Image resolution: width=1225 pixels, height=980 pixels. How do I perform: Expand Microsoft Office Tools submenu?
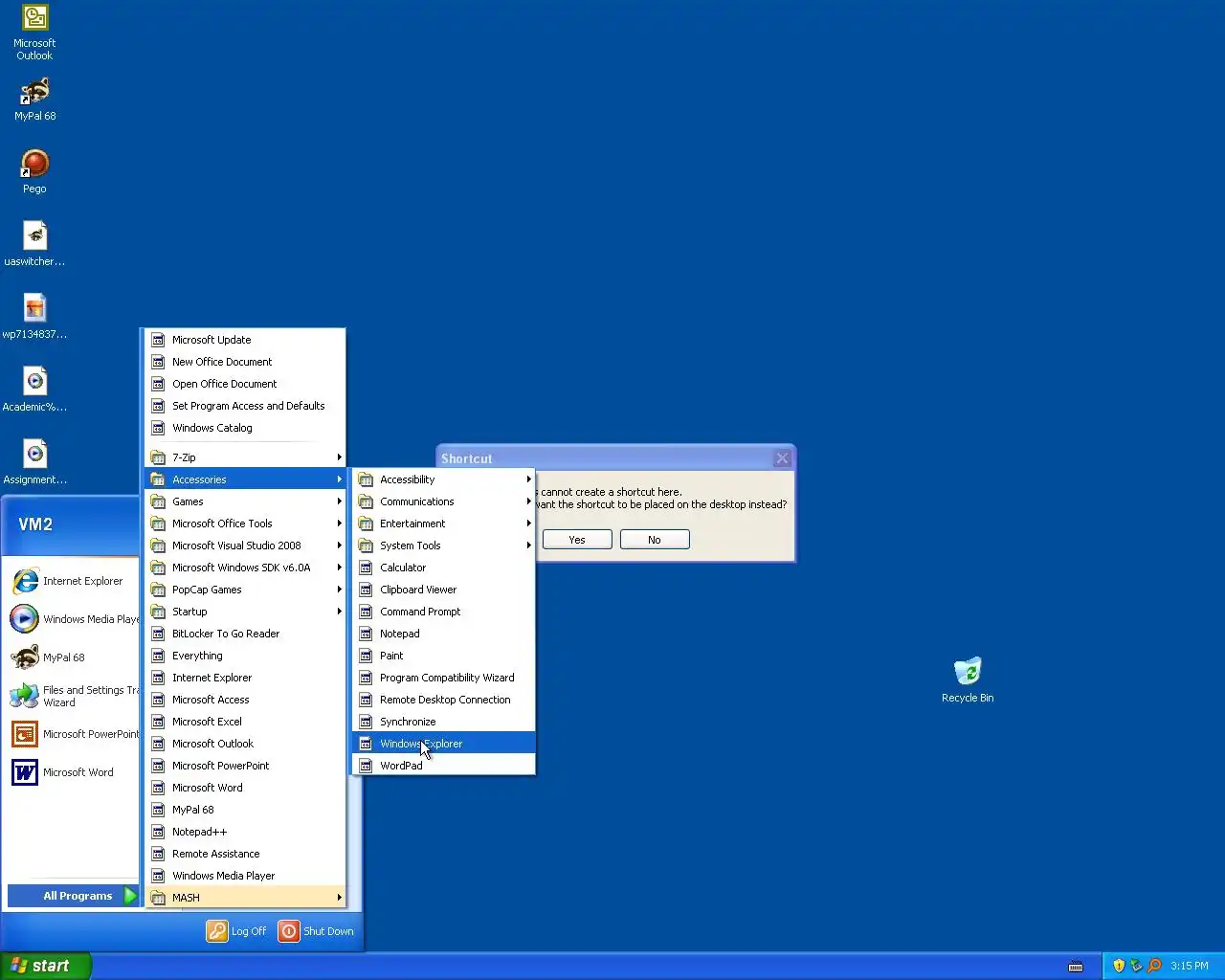pyautogui.click(x=245, y=523)
